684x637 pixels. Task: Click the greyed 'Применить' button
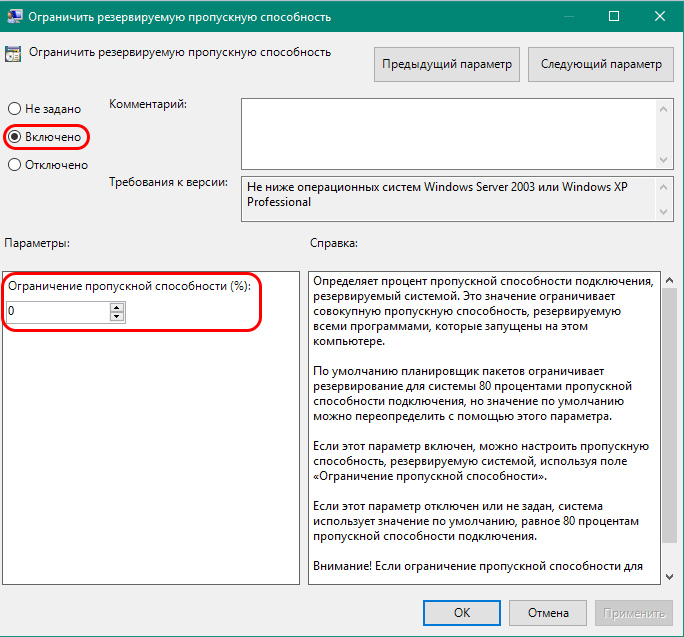pyautogui.click(x=634, y=613)
